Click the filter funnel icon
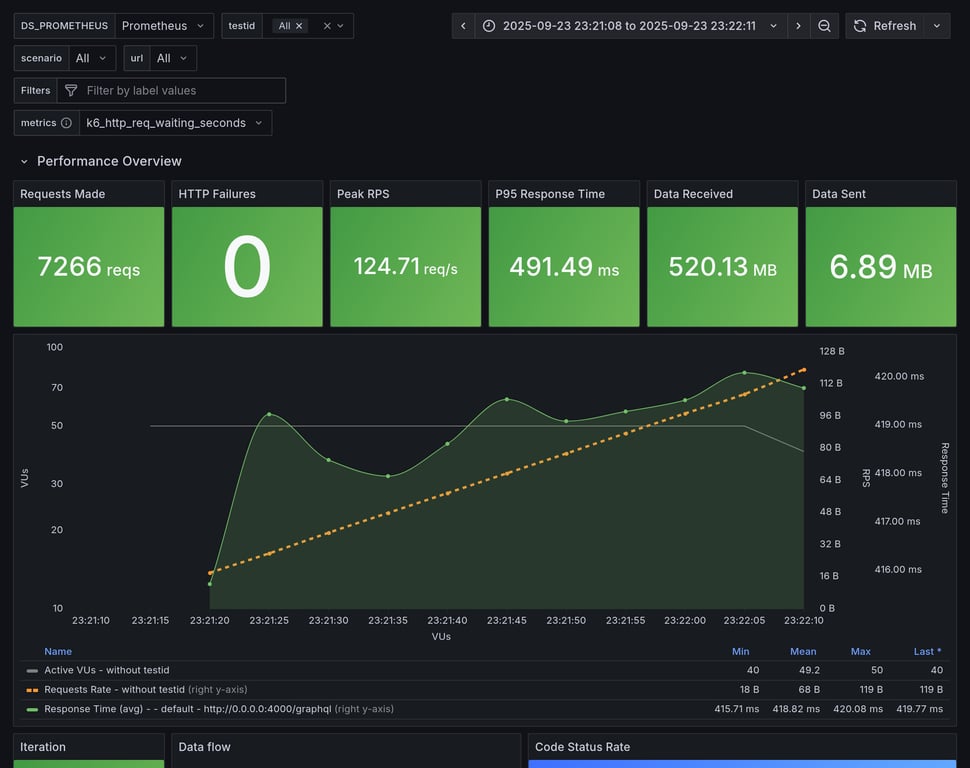The image size is (970, 768). (71, 91)
